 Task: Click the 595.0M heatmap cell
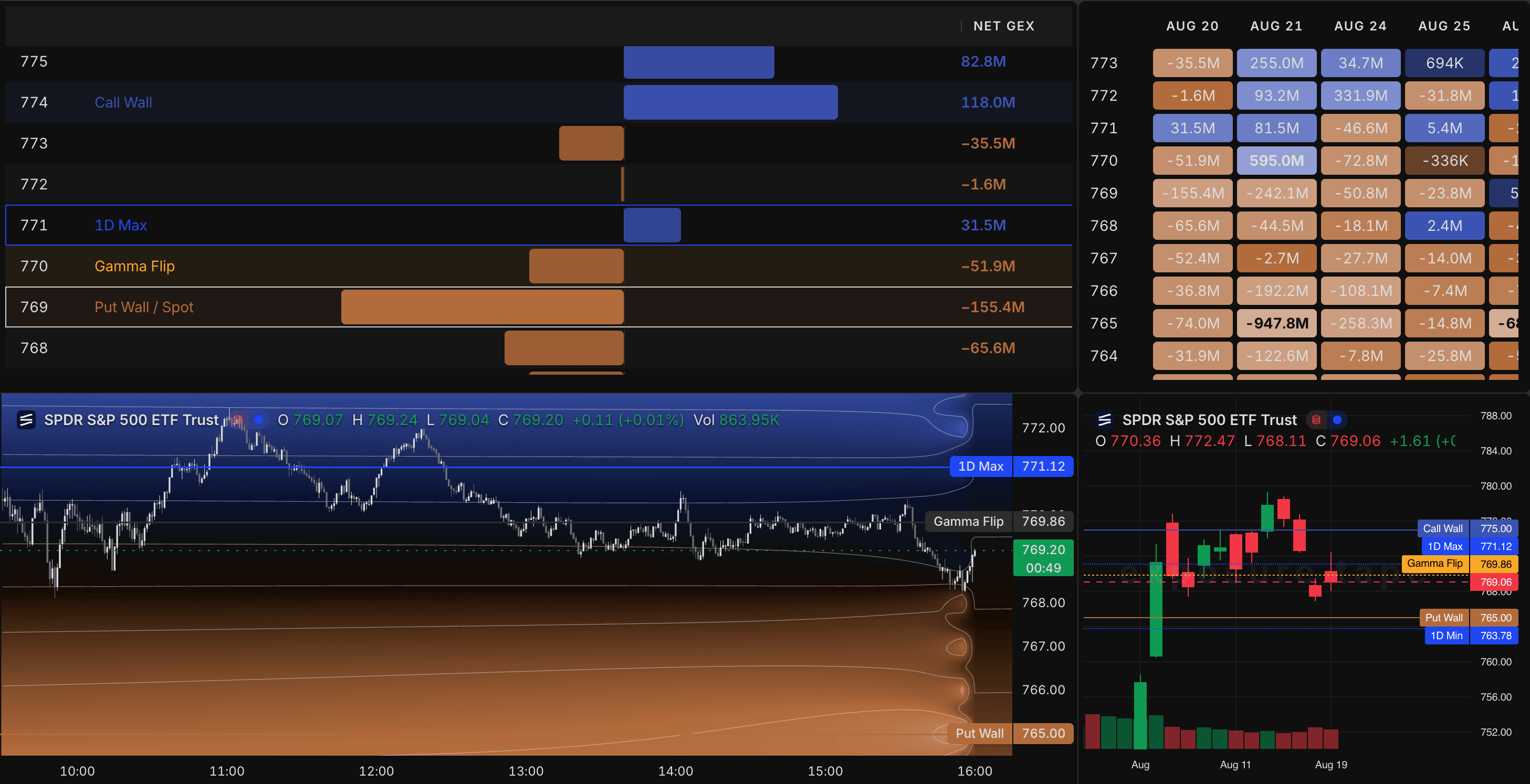pos(1276,161)
